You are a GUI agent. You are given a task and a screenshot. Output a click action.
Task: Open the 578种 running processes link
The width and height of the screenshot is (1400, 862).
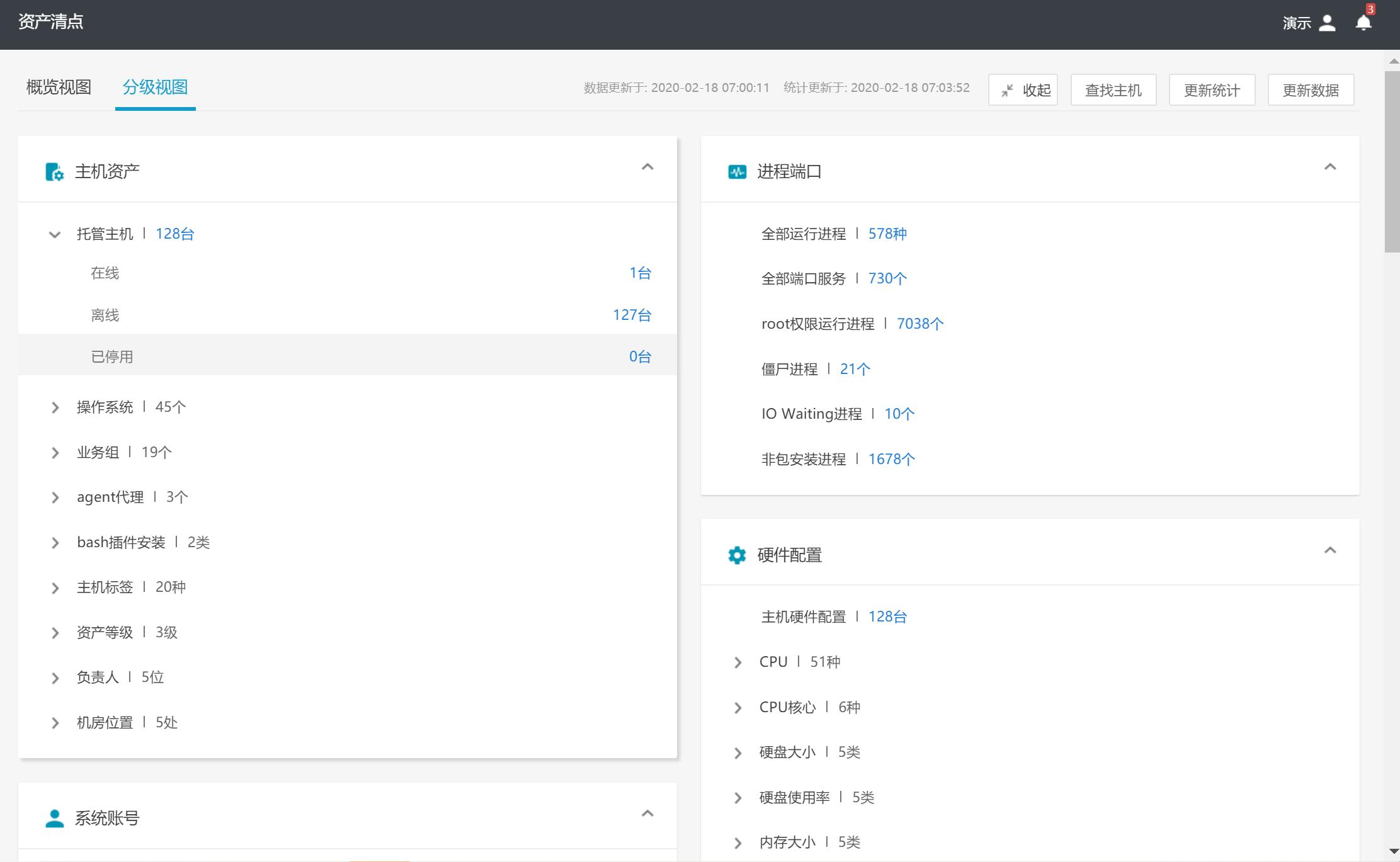pyautogui.click(x=887, y=234)
